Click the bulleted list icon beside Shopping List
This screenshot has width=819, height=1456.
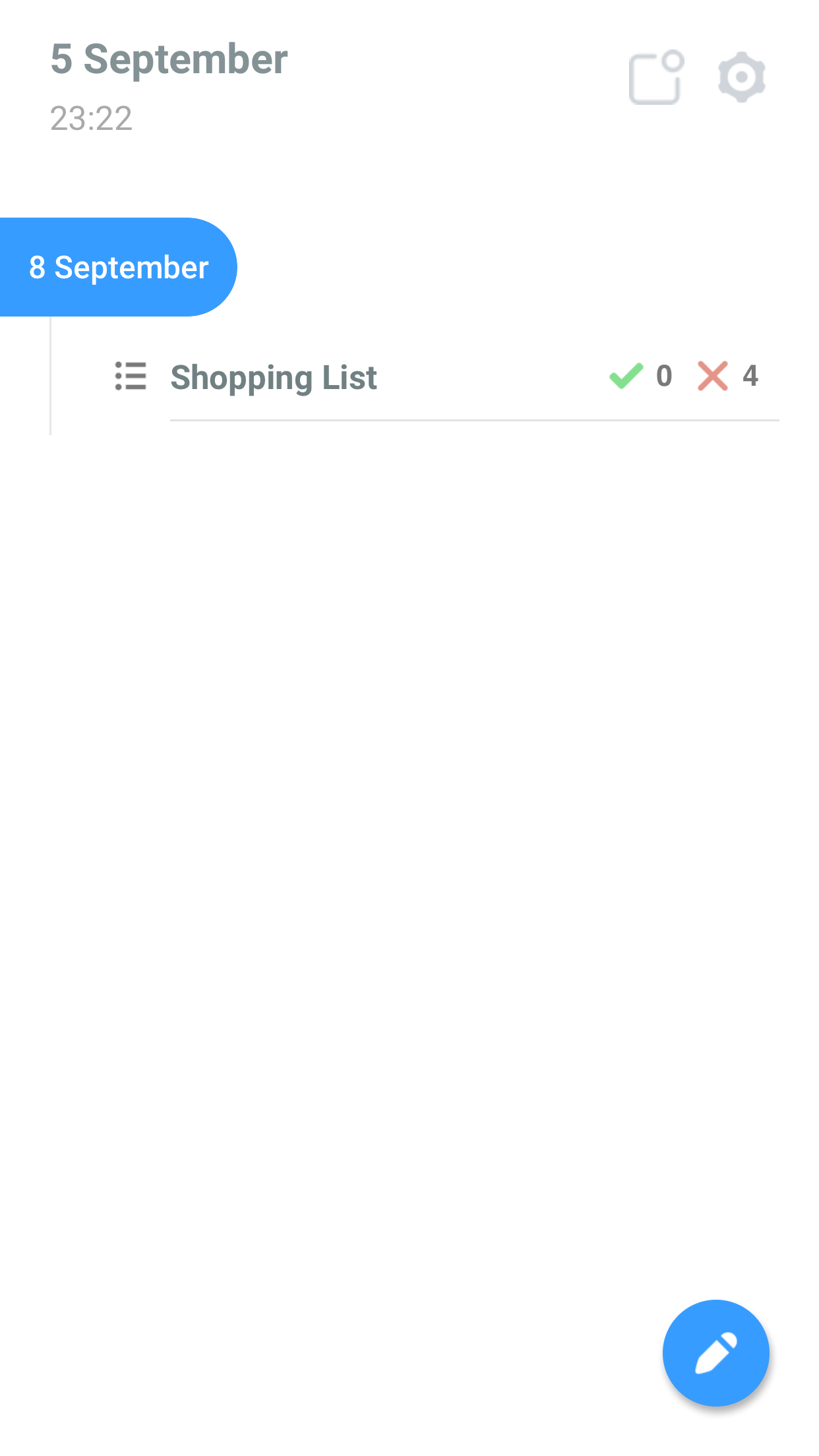[x=131, y=376]
